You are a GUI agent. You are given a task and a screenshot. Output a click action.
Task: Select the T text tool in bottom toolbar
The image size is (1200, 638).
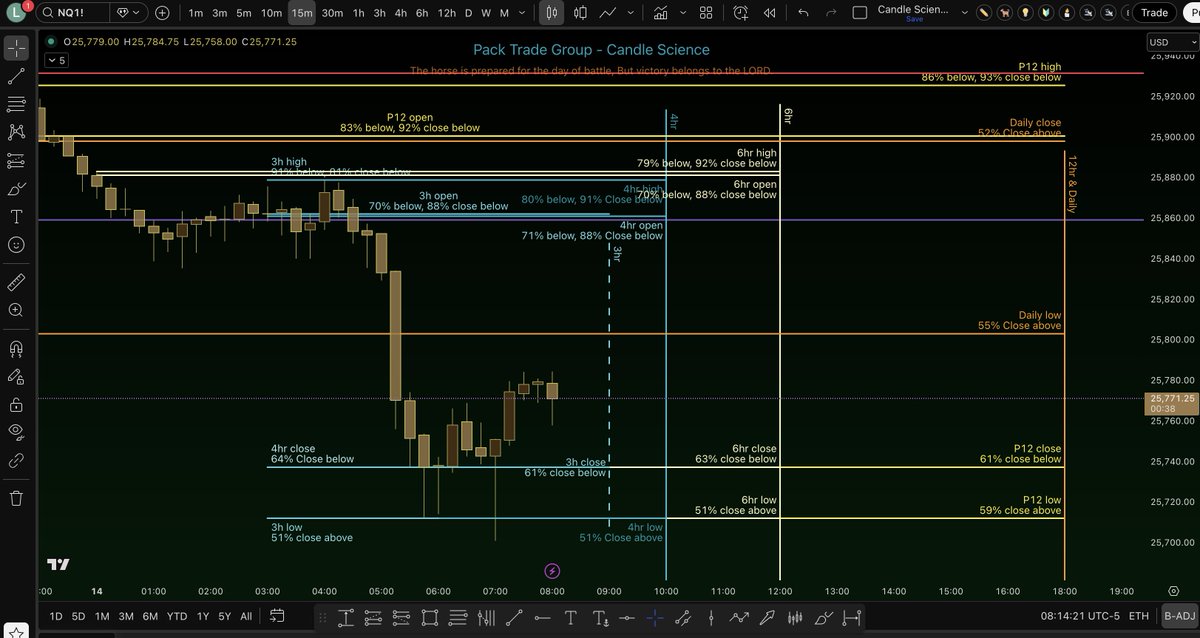pos(571,617)
